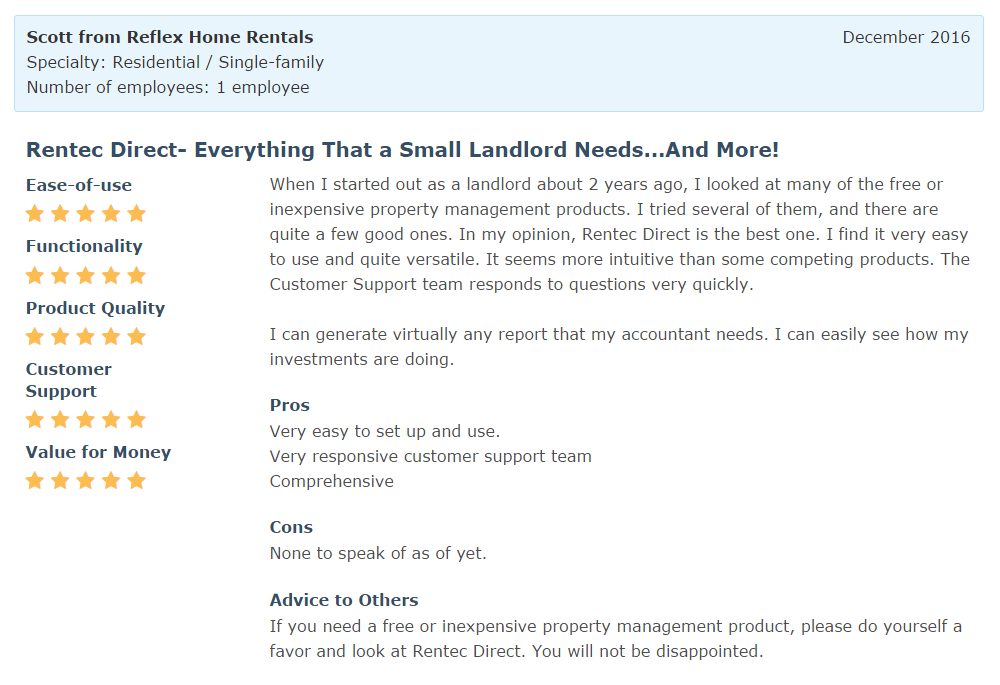Click the 'Ease-of-use' rating label
Viewport: 1000px width, 685px height.
pyautogui.click(x=79, y=185)
